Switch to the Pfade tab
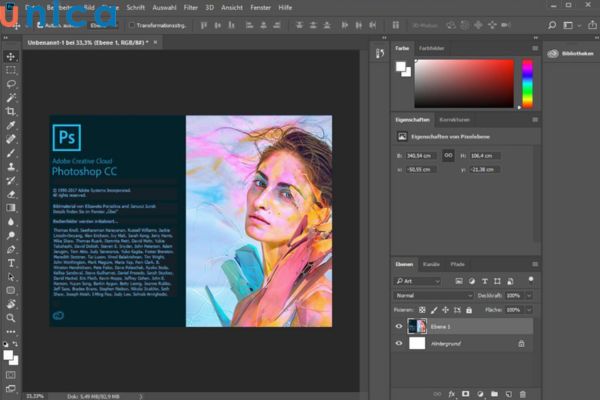 click(x=457, y=263)
